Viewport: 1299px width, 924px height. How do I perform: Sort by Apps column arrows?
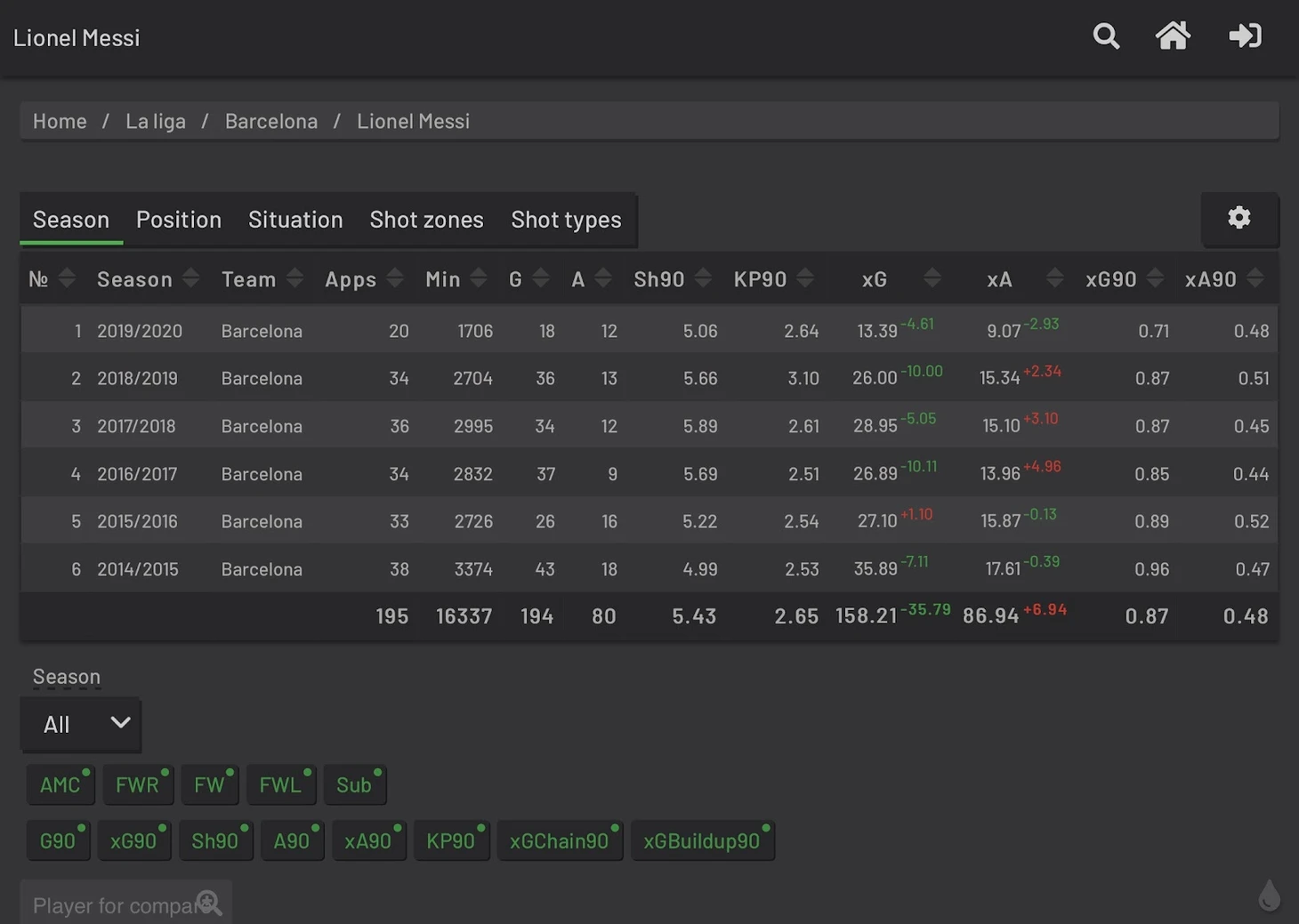tap(395, 278)
